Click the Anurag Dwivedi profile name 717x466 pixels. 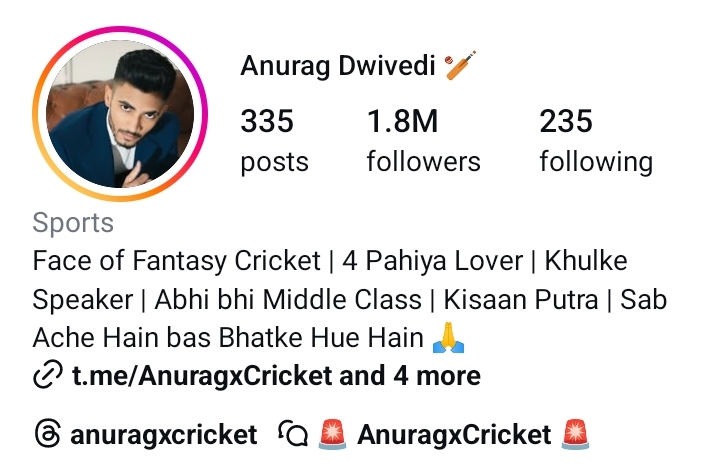(x=337, y=65)
